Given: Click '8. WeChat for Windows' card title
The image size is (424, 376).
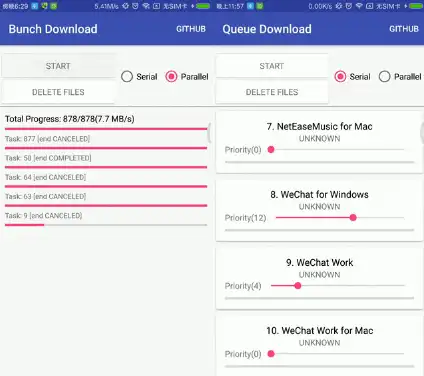Looking at the screenshot, I should 319,195.
